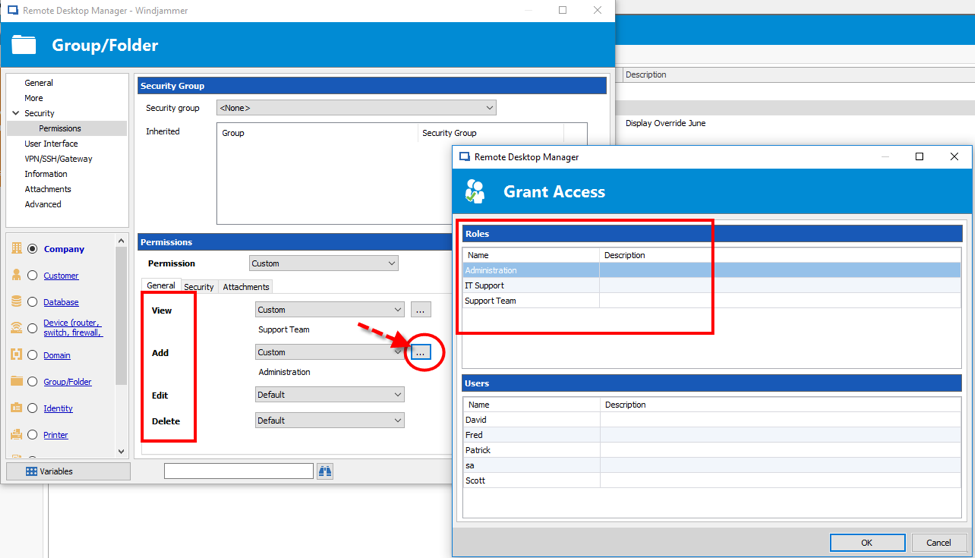Viewport: 975px width, 558px height.
Task: Switch to the Security permissions tab
Action: tap(198, 287)
